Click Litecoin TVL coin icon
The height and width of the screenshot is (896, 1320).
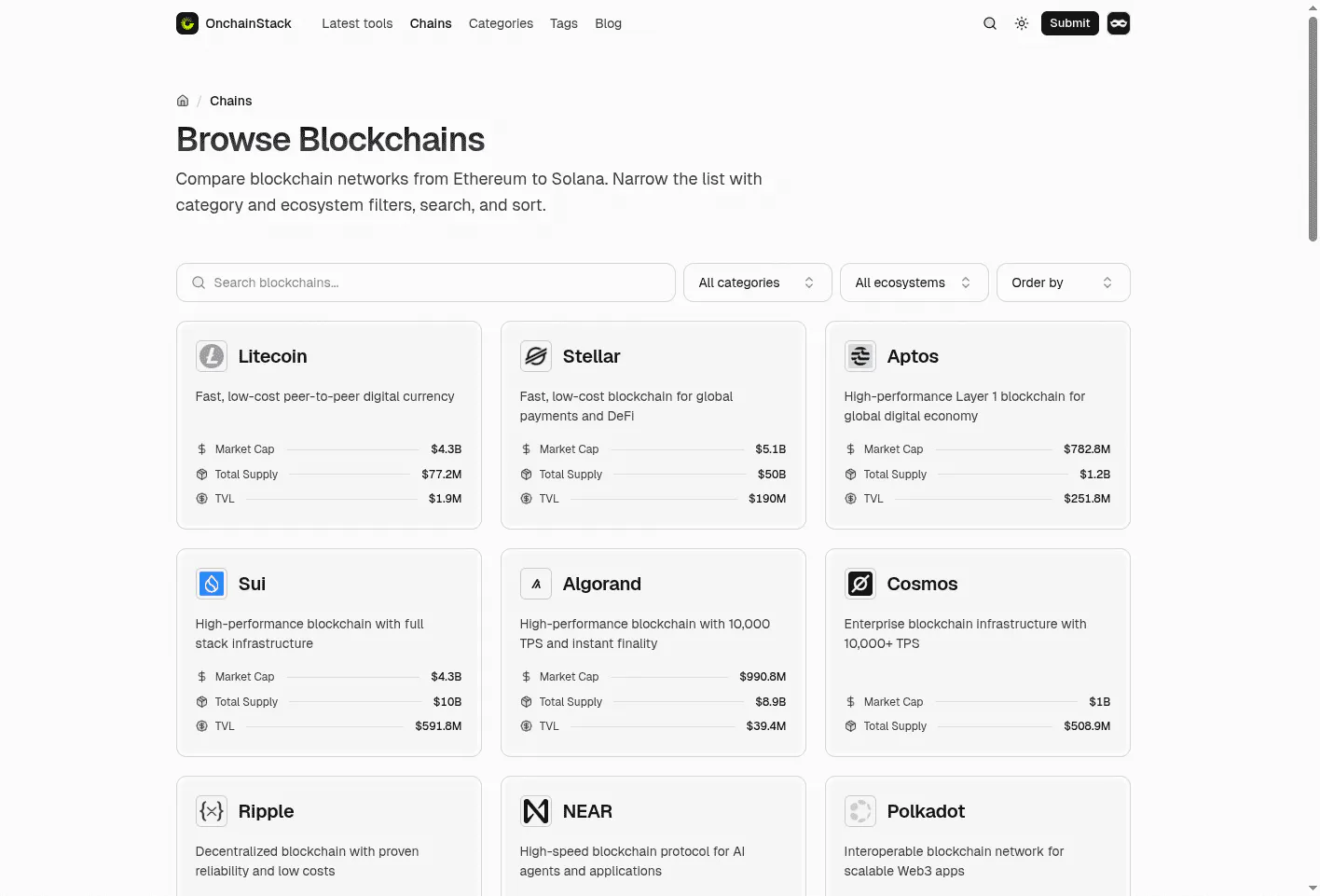(201, 499)
